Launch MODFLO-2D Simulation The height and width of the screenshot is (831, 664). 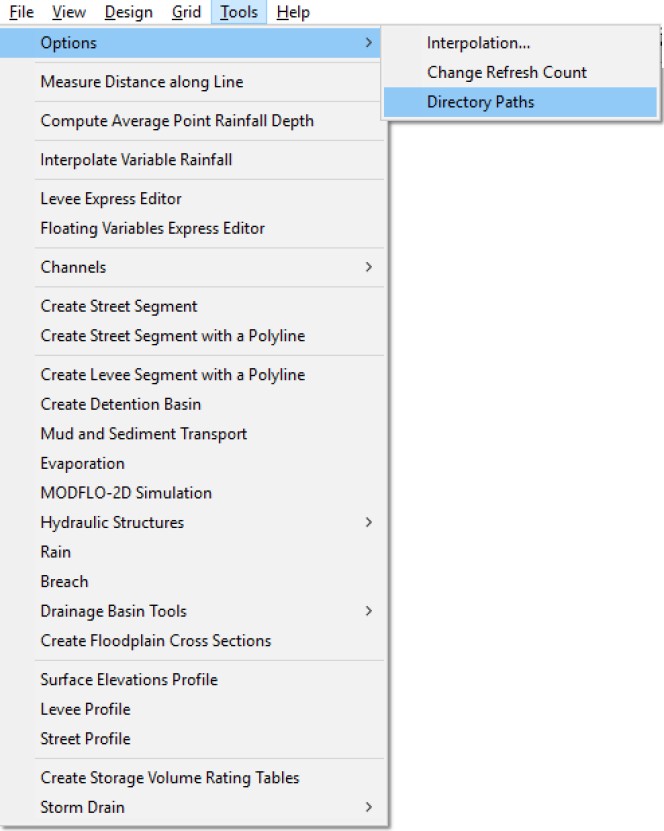click(x=125, y=493)
